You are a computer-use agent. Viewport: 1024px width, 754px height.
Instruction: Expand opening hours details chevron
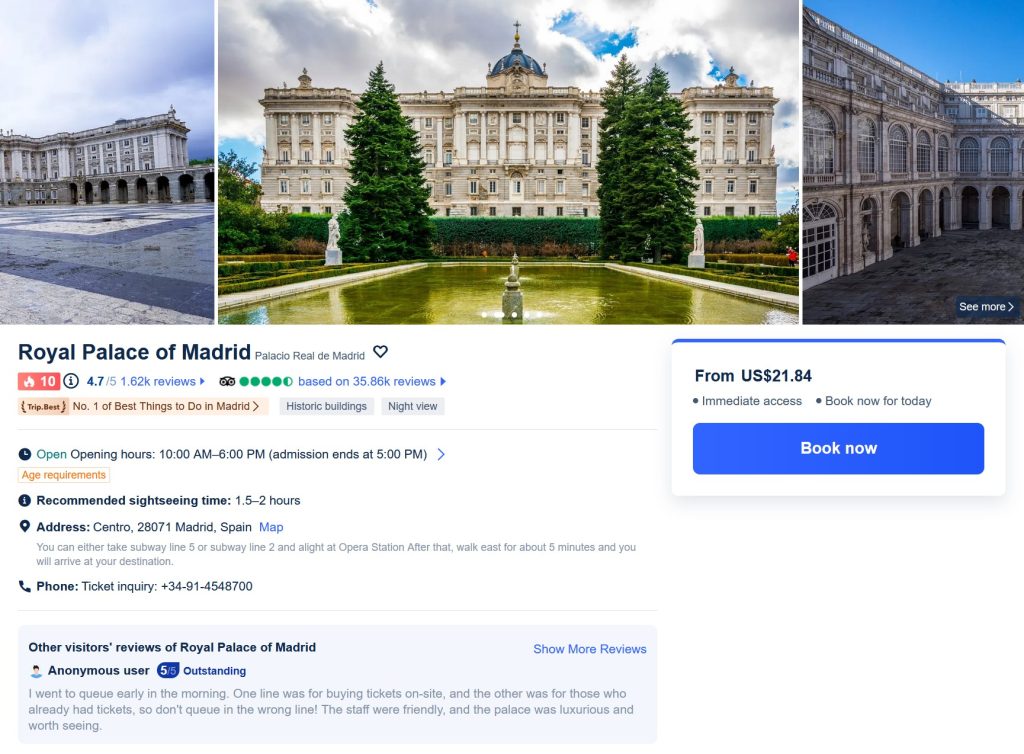coord(441,454)
